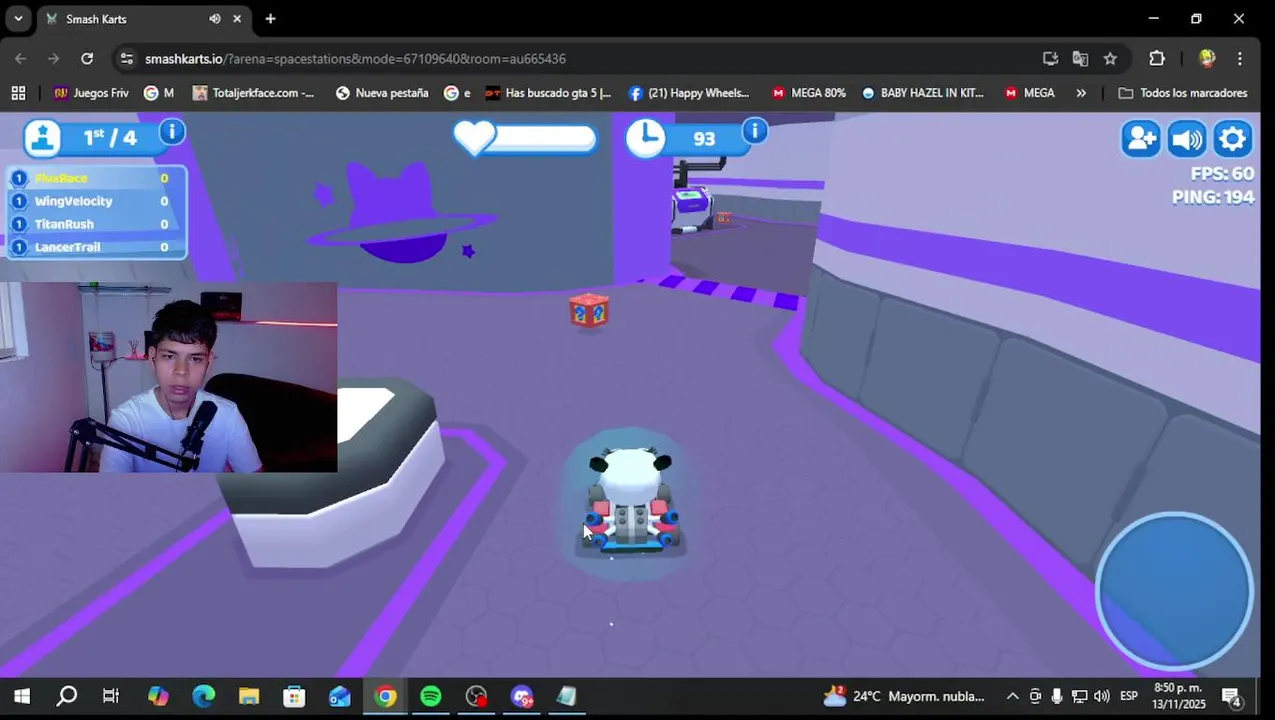Show info next to the rank display
The height and width of the screenshot is (720, 1275).
(172, 132)
